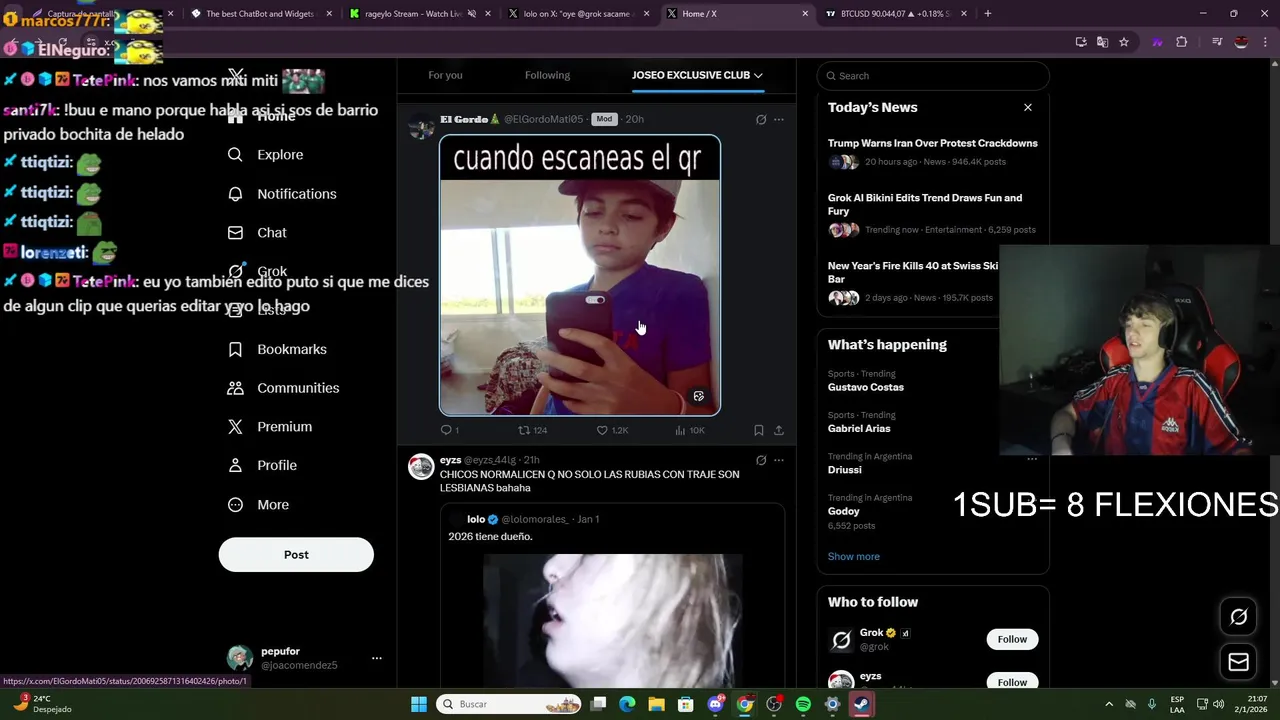1280x720 pixels.
Task: Open @lolomorales_ quoted post author
Action: point(535,519)
